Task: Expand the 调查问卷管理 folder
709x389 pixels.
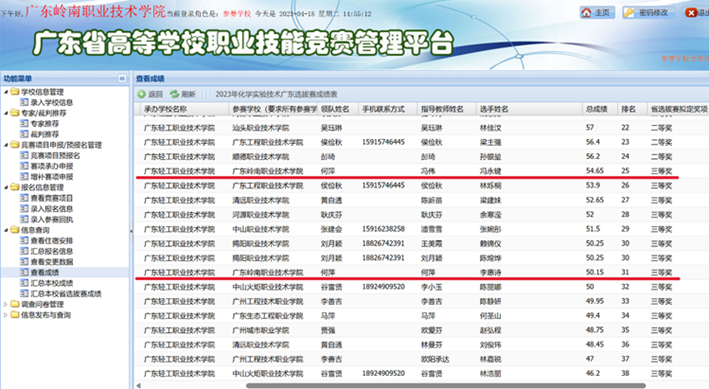Action: 6,304
